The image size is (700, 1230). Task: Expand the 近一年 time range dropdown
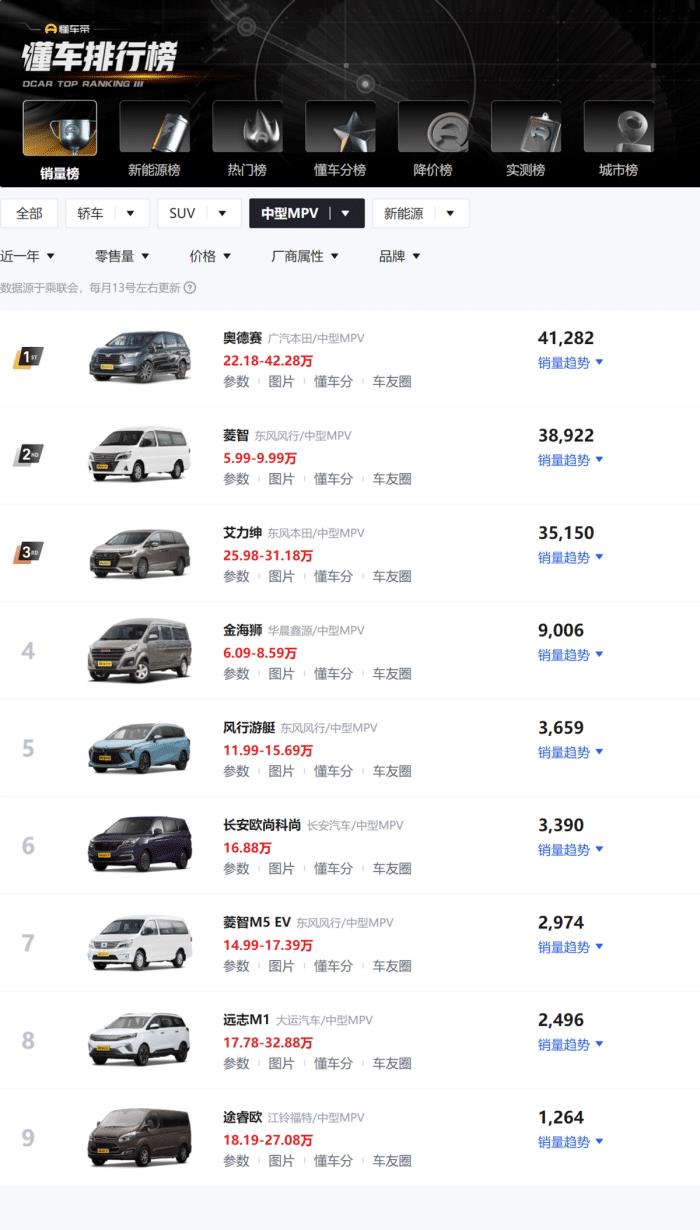pos(28,256)
